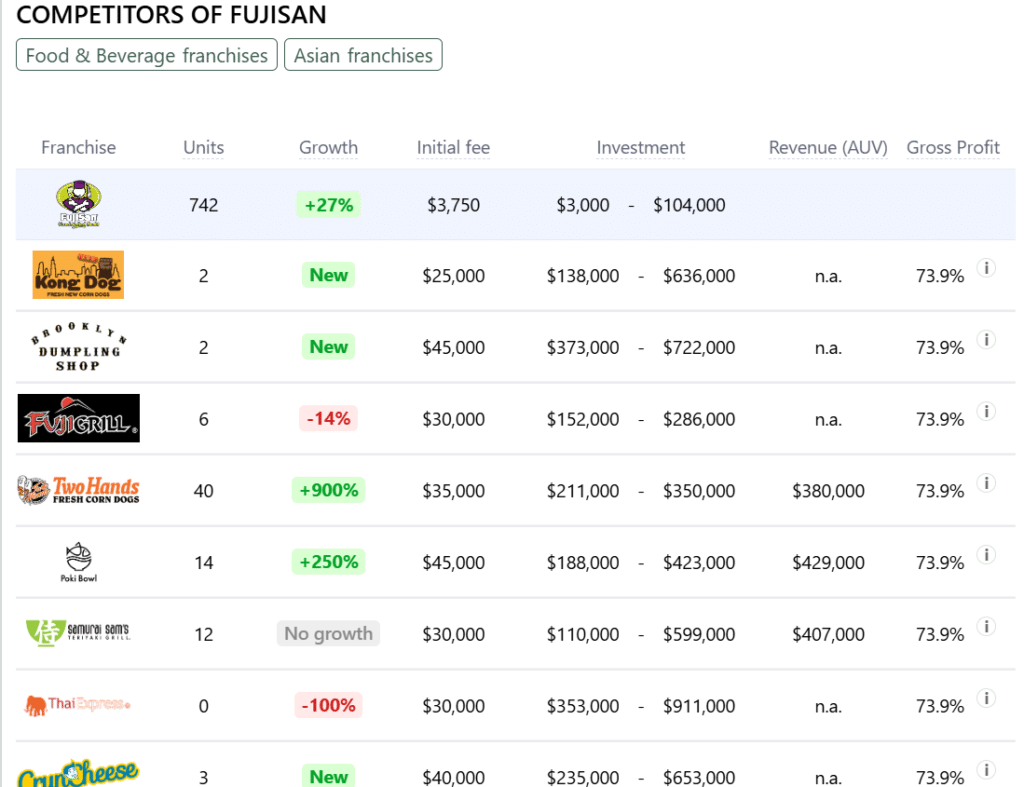Select the $188,000 investment value

[583, 562]
